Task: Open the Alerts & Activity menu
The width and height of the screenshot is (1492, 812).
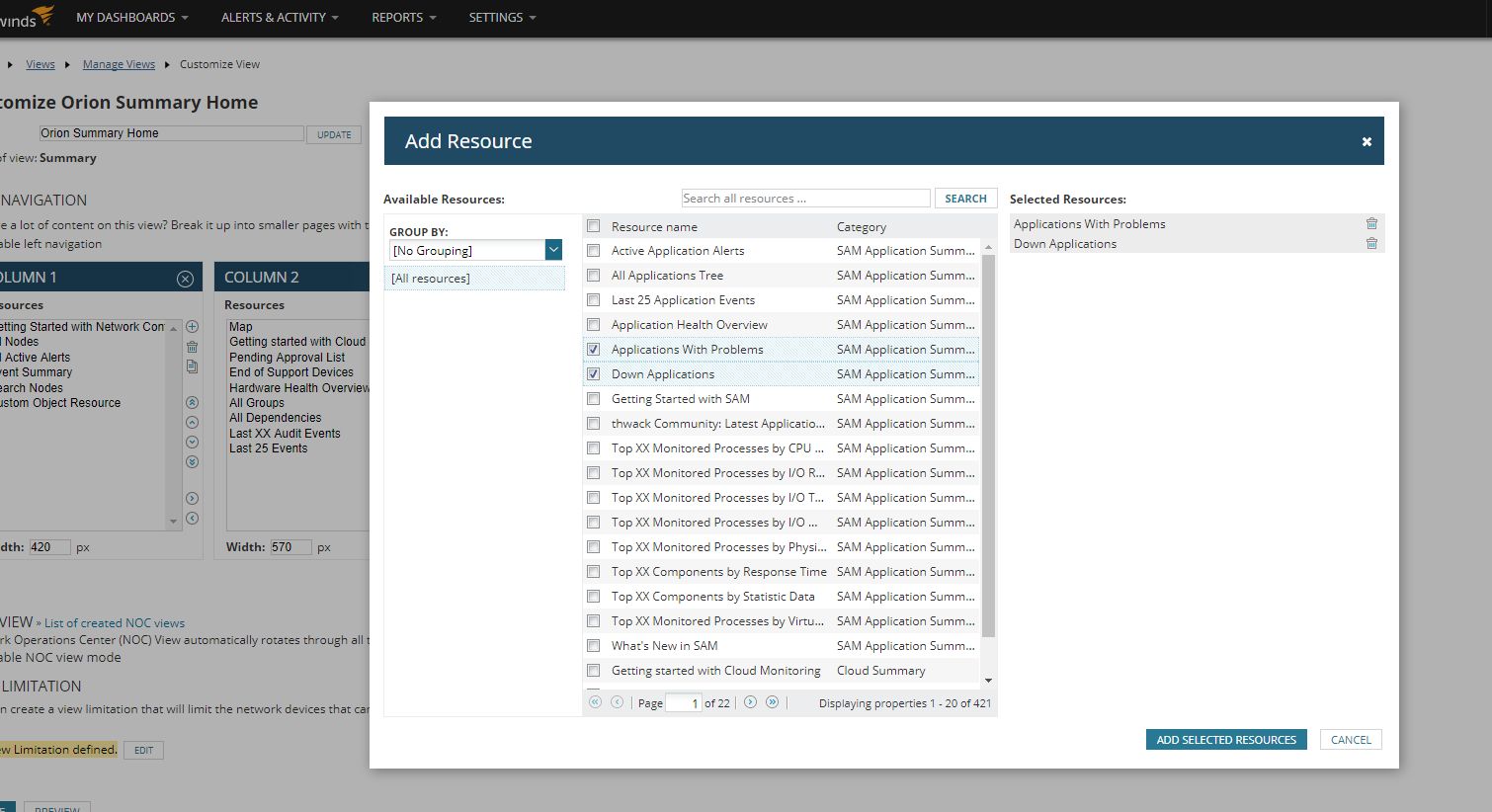Action: pos(280,18)
